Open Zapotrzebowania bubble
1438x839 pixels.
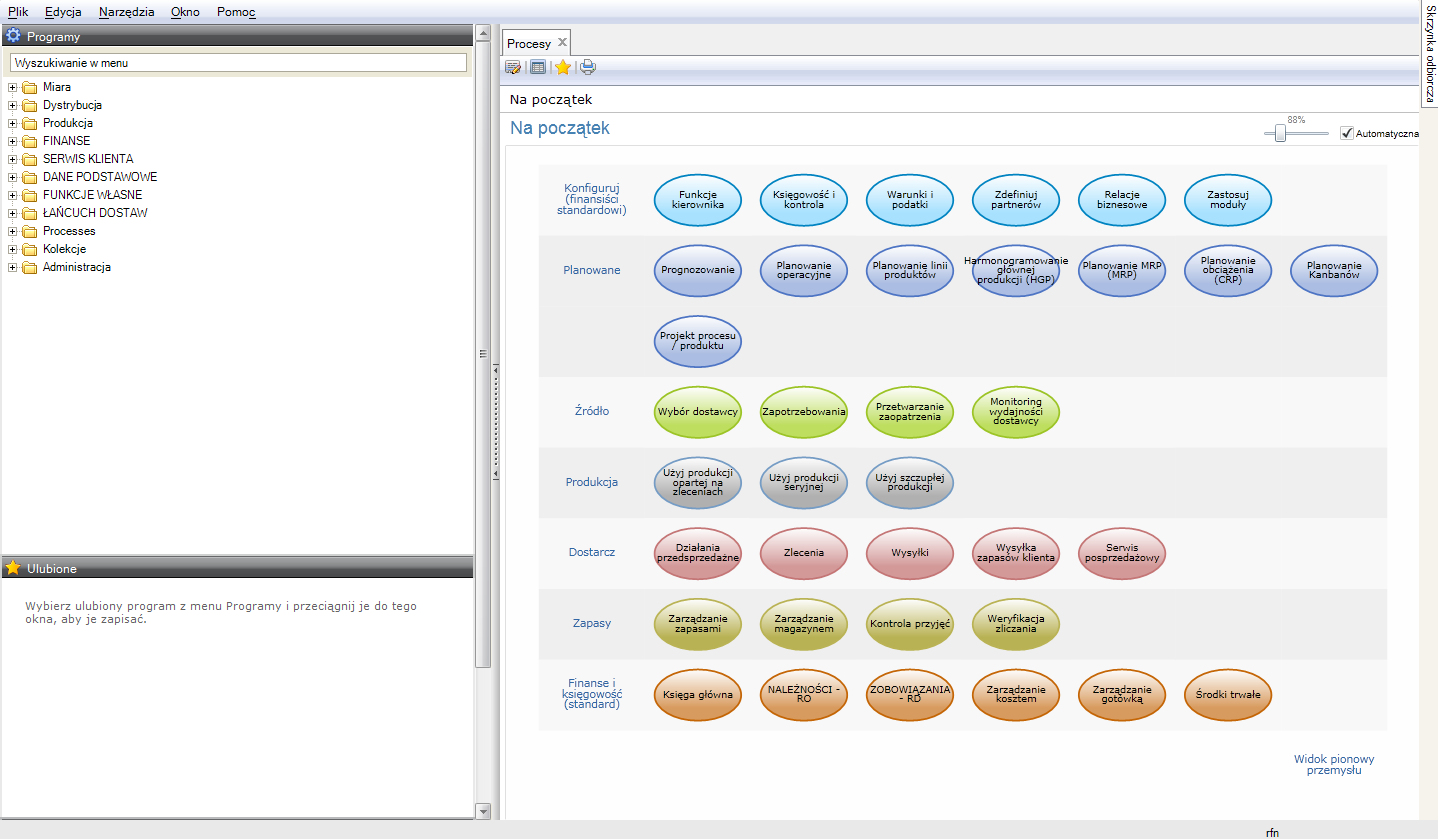click(804, 411)
